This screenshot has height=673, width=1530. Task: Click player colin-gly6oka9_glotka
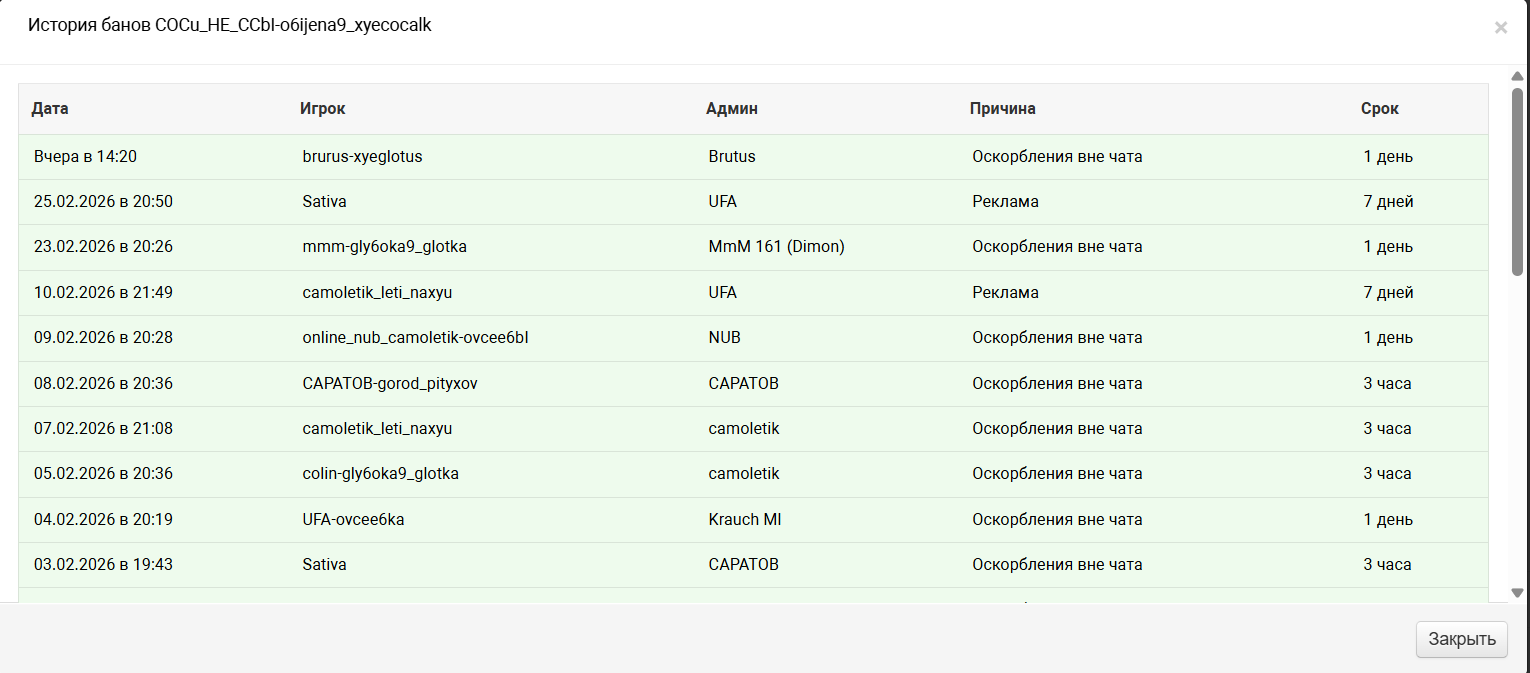pos(380,474)
